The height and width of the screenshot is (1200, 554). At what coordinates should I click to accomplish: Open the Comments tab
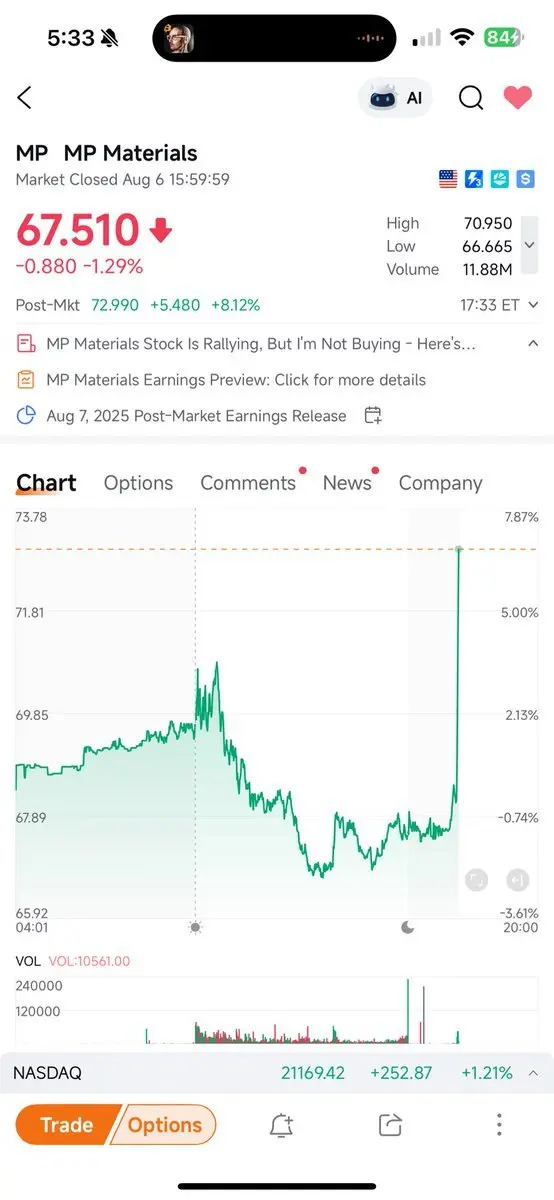(x=248, y=483)
